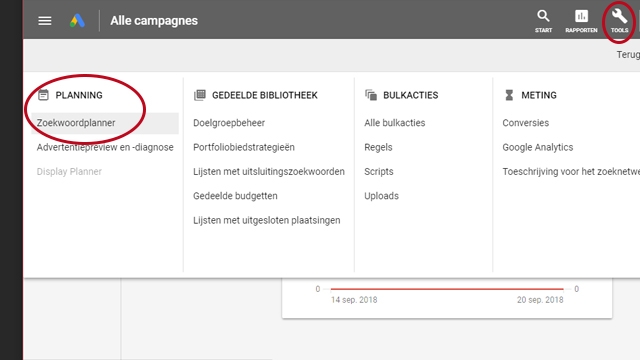Click the Google Ads logo
The height and width of the screenshot is (360, 640).
tap(77, 21)
